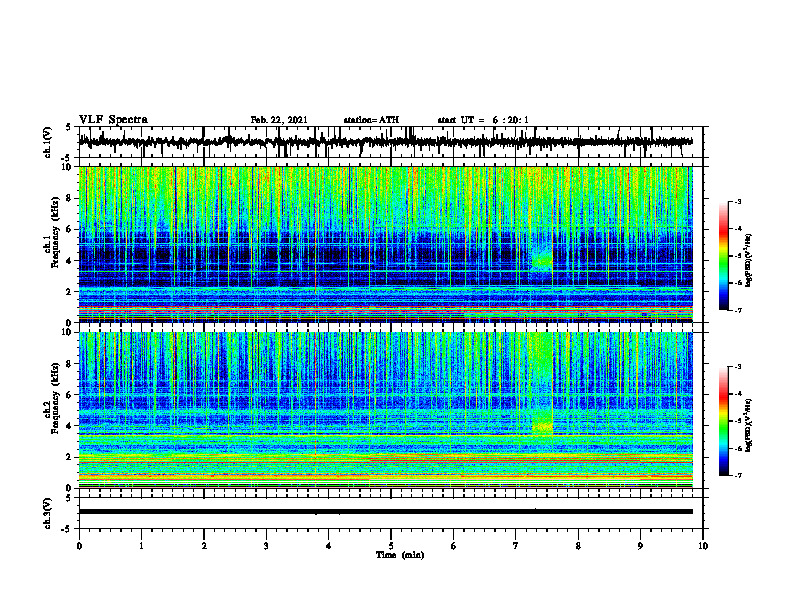This screenshot has height=612, width=792.
Task: Click the ch.1 color bar log(PSD) label
Action: [748, 261]
